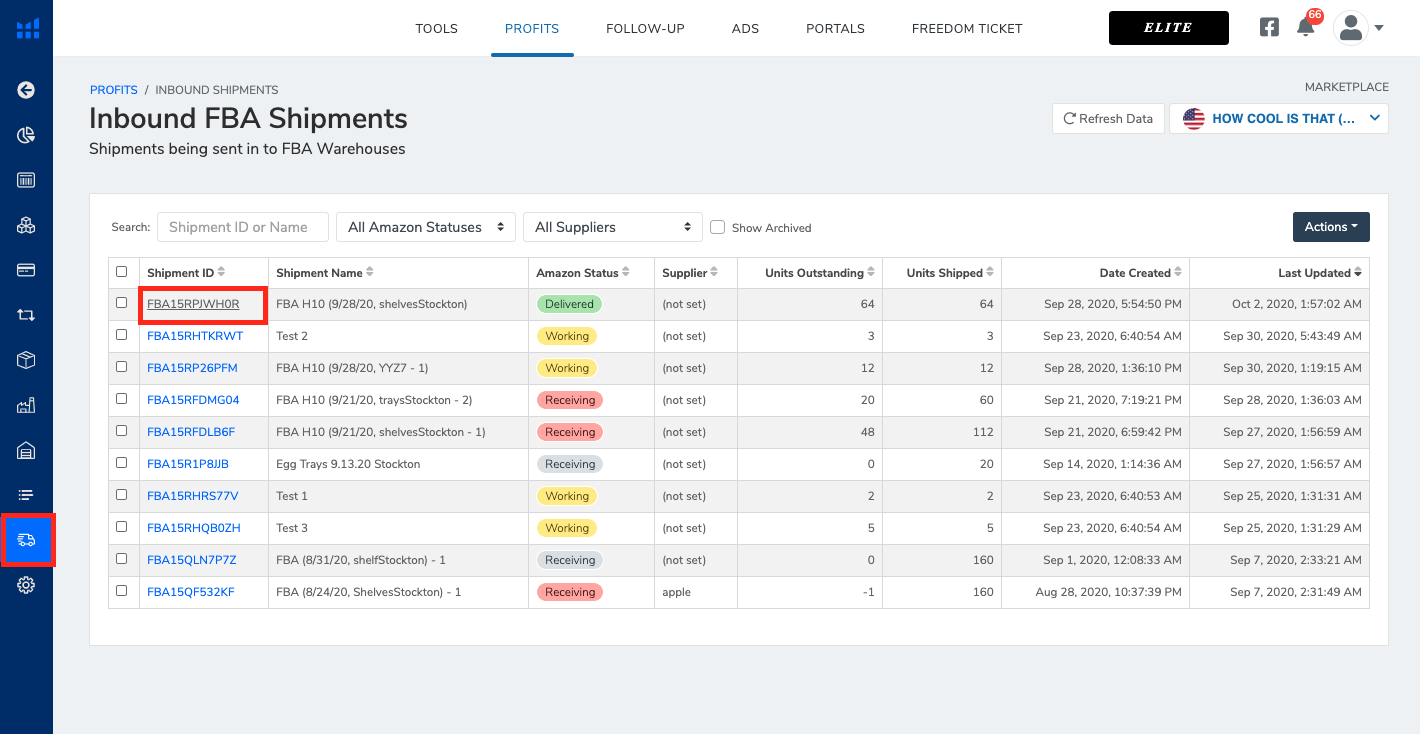Viewport: 1420px width, 734px height.
Task: Open the warehouse icon in sidebar
Action: point(26,450)
